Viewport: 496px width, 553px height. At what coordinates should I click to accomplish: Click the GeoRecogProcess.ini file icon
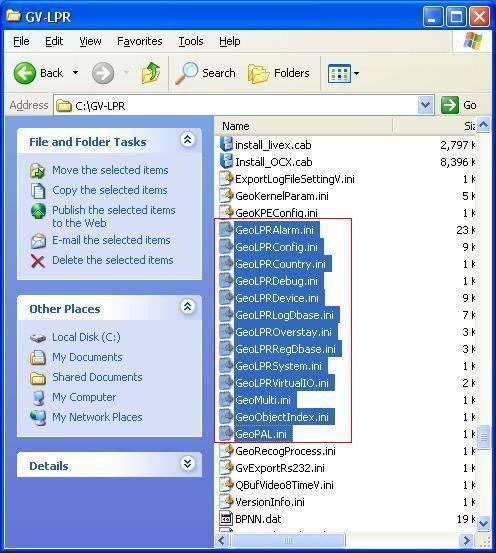click(226, 451)
